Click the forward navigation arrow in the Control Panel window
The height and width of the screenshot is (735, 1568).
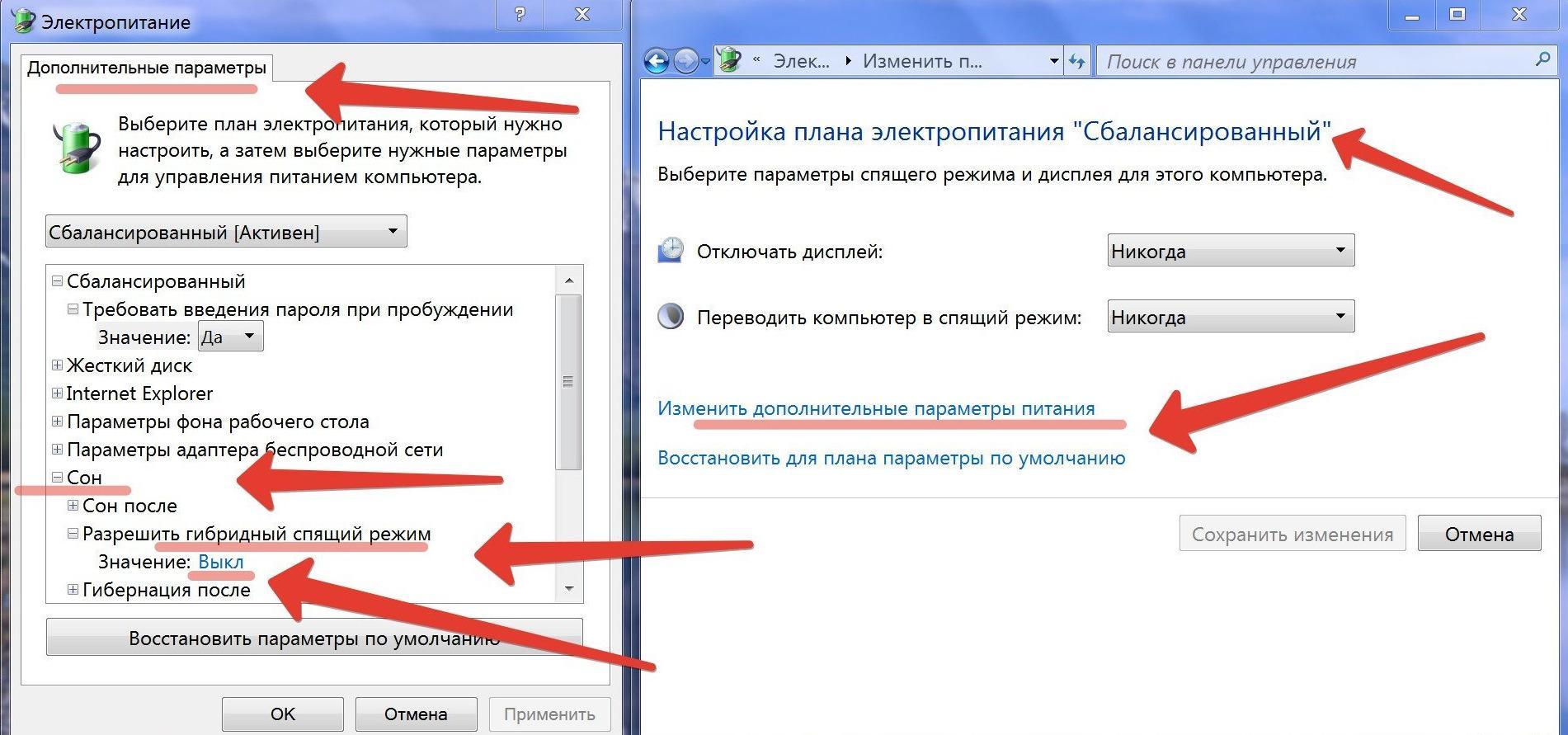point(685,61)
